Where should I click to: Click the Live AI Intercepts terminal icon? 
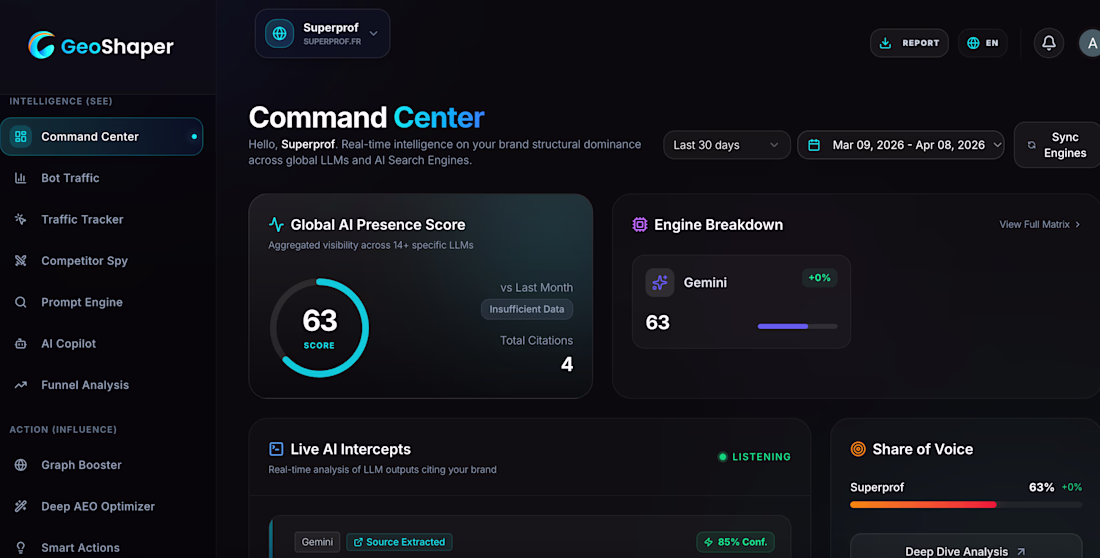coord(276,450)
